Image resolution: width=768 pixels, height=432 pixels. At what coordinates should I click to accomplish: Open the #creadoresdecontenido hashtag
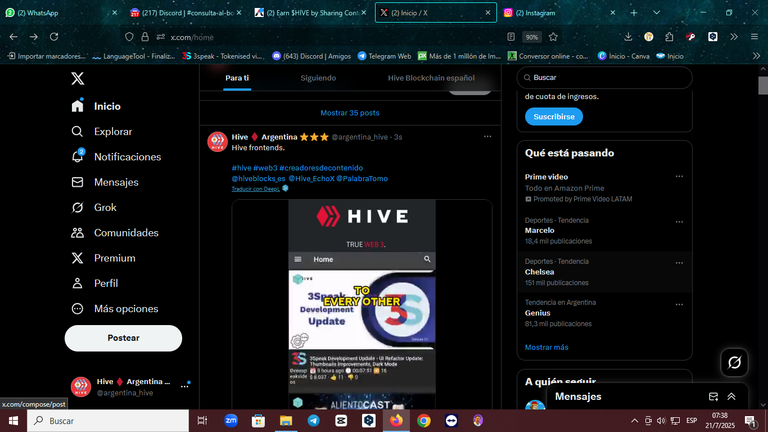321,168
